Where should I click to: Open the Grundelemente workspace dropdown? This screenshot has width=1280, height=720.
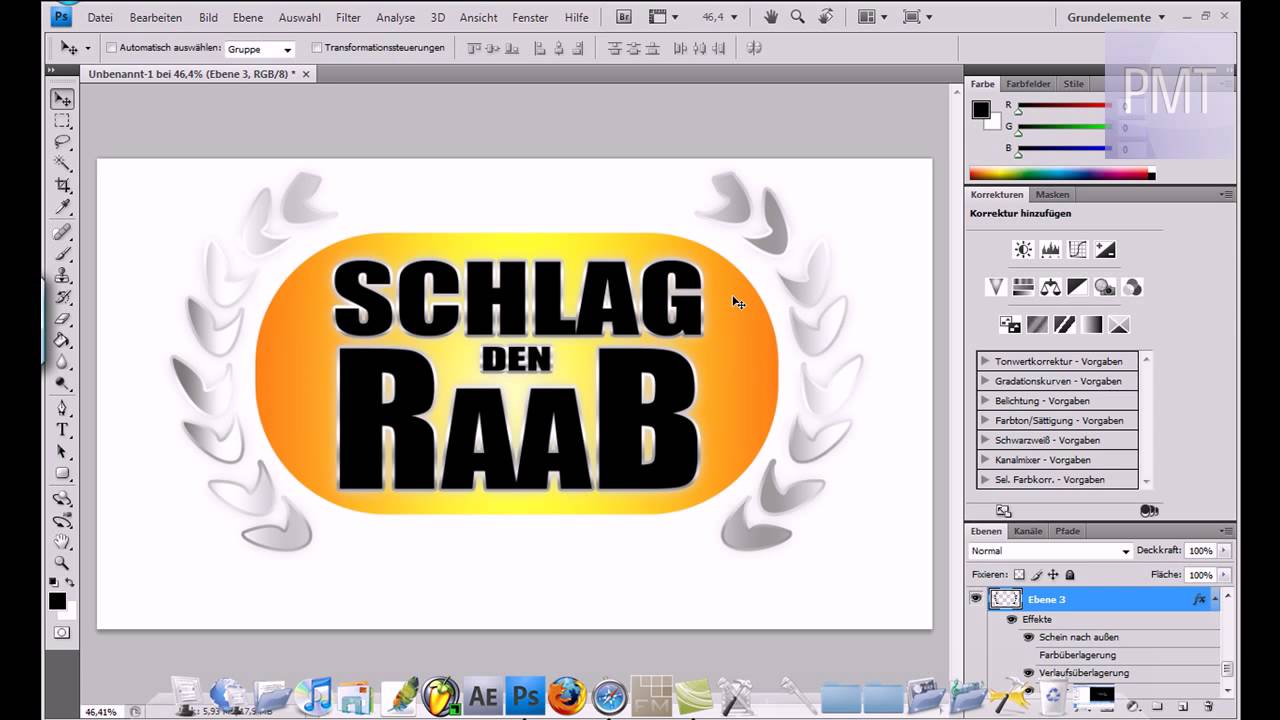click(x=1116, y=17)
